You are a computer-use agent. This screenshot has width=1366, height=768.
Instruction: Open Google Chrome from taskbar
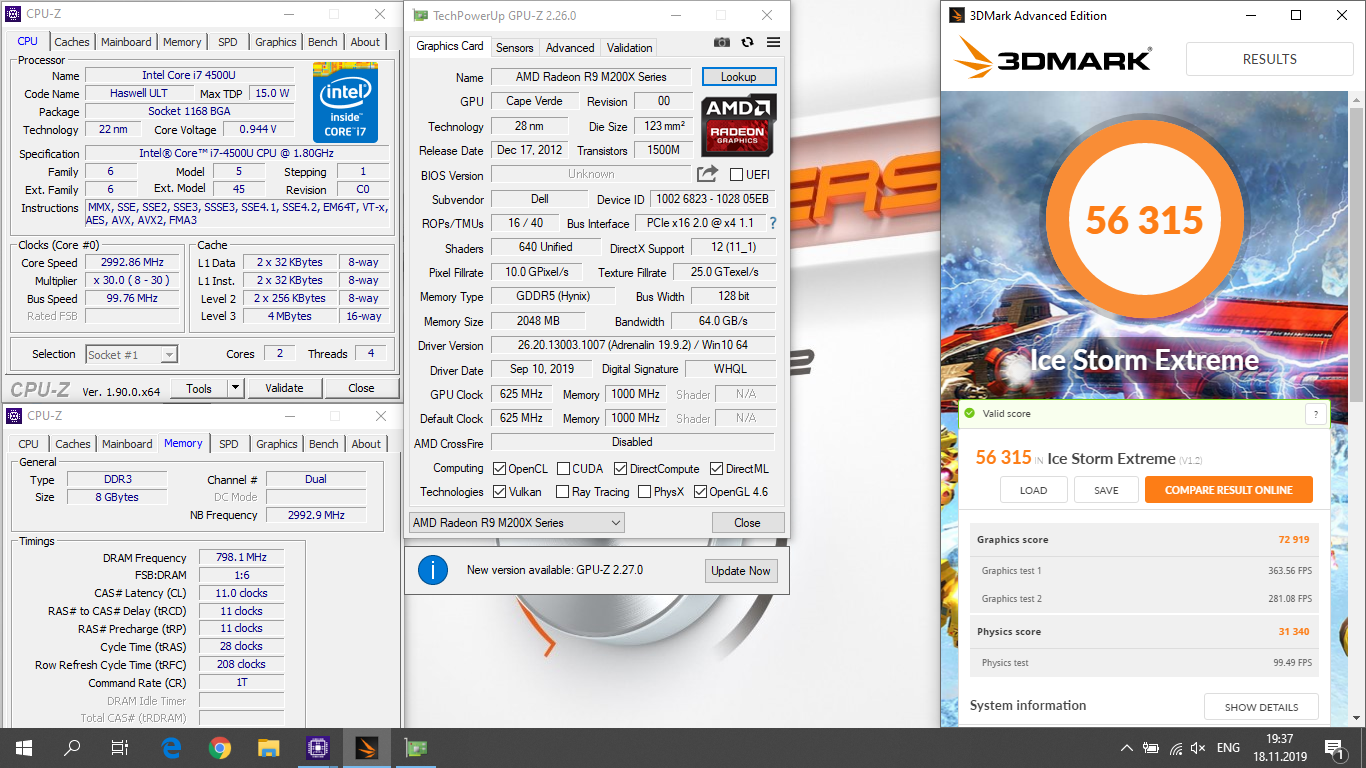[220, 748]
